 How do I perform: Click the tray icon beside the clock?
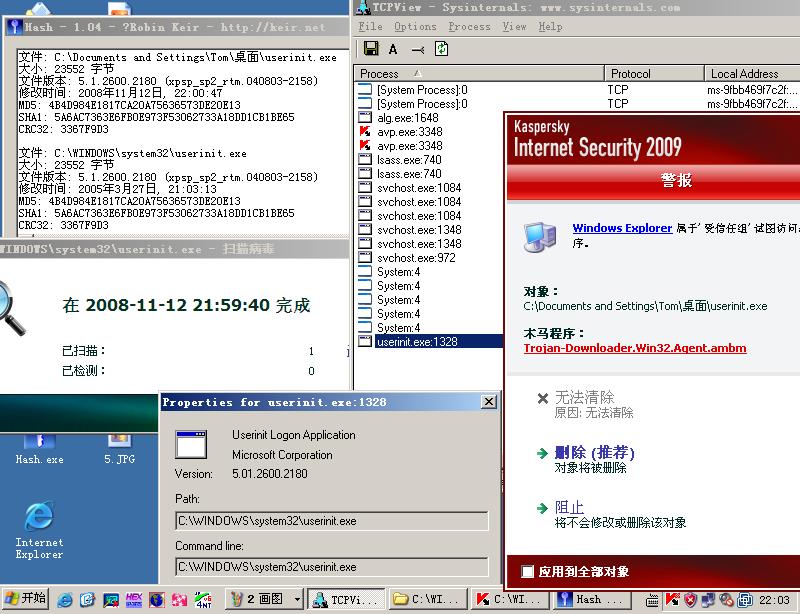click(x=745, y=600)
